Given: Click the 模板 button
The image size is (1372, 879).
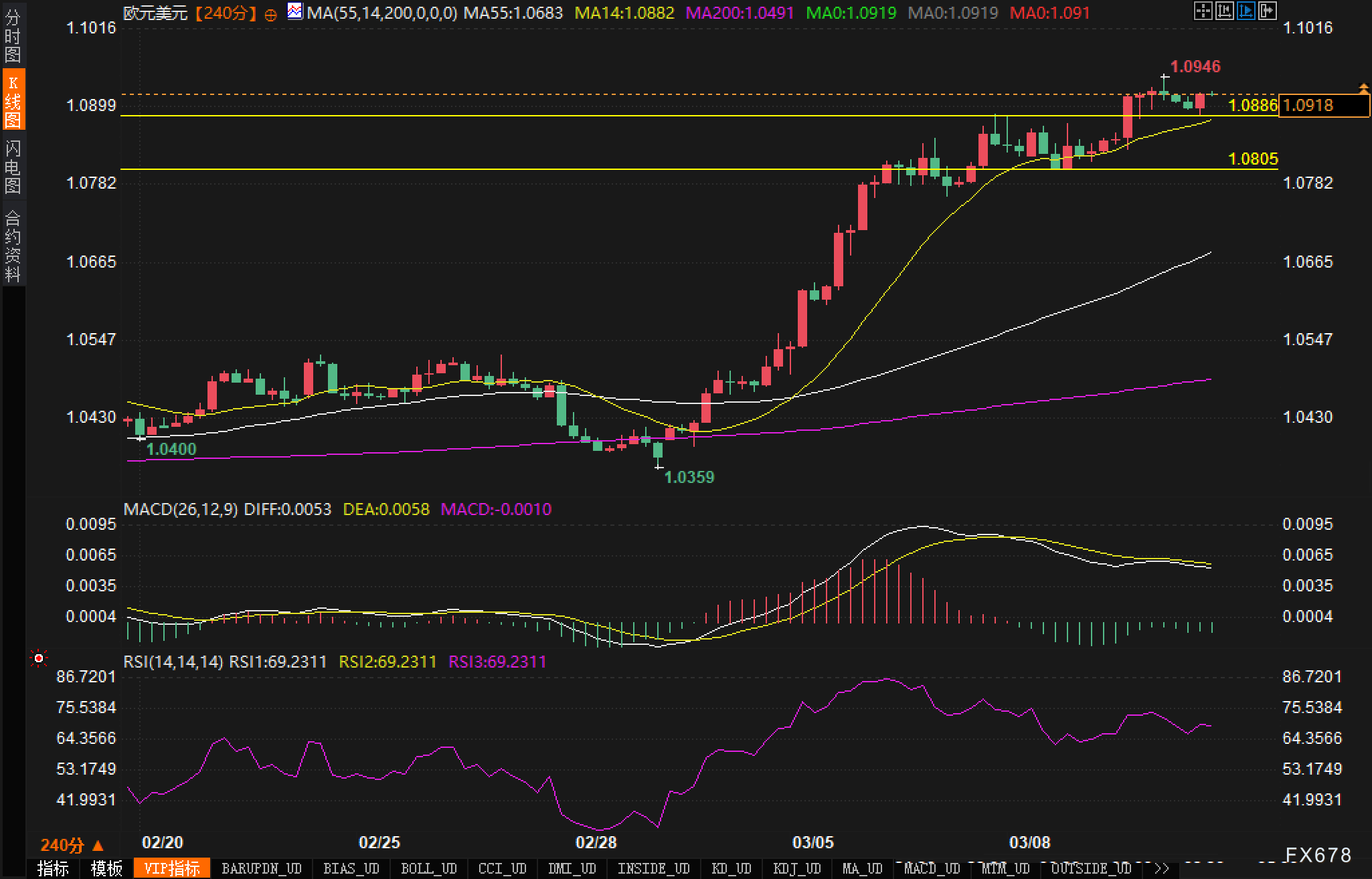Looking at the screenshot, I should (x=106, y=868).
